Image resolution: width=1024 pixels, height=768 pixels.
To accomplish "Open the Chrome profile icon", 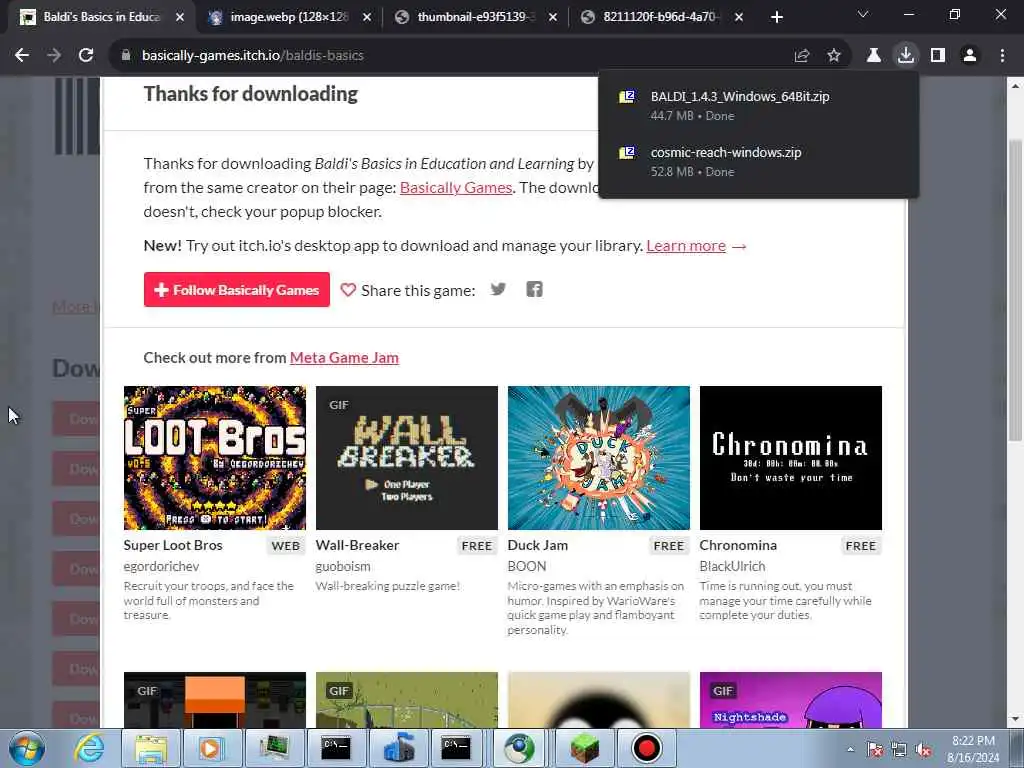I will point(970,56).
